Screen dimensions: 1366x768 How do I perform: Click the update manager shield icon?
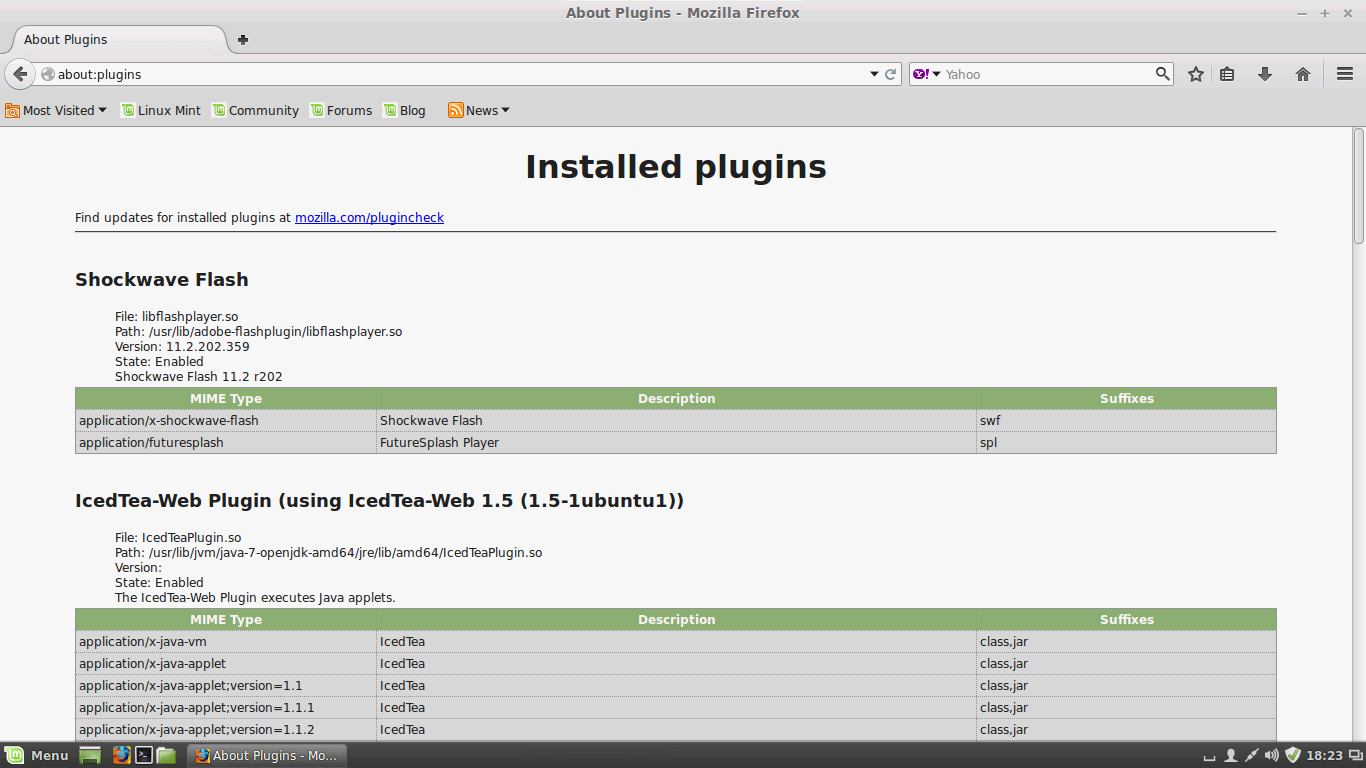tap(1293, 755)
